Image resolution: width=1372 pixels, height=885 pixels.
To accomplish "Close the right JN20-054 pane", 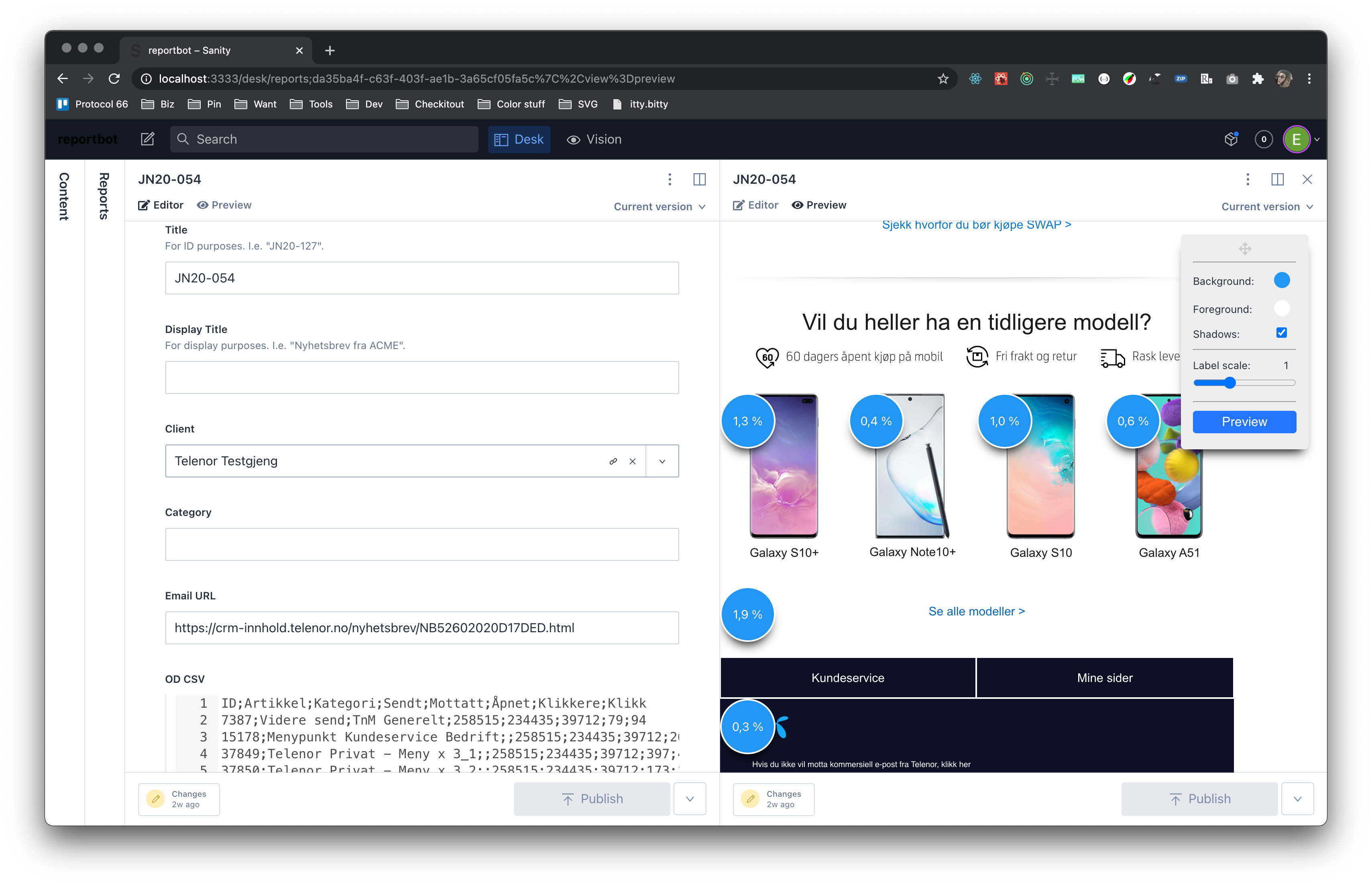I will click(1307, 179).
